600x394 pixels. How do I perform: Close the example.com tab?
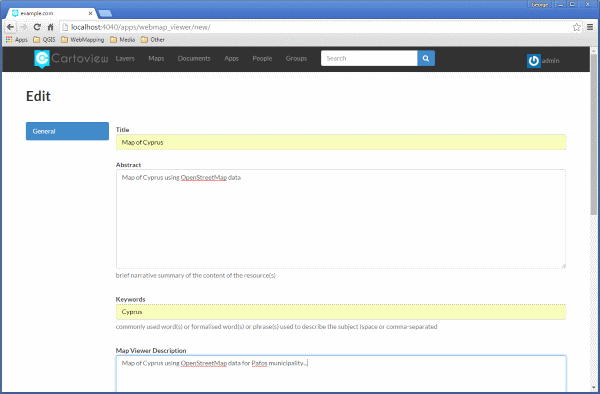(90, 13)
